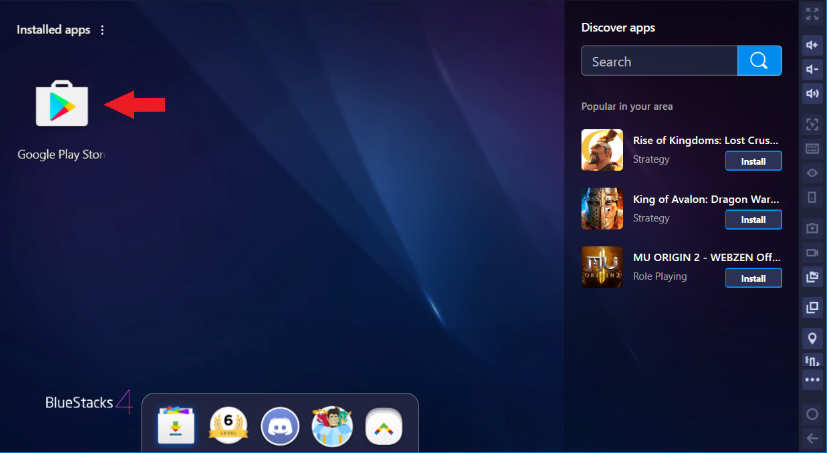The image size is (827, 453).
Task: Open Installed apps three-dot options menu
Action: (102, 30)
